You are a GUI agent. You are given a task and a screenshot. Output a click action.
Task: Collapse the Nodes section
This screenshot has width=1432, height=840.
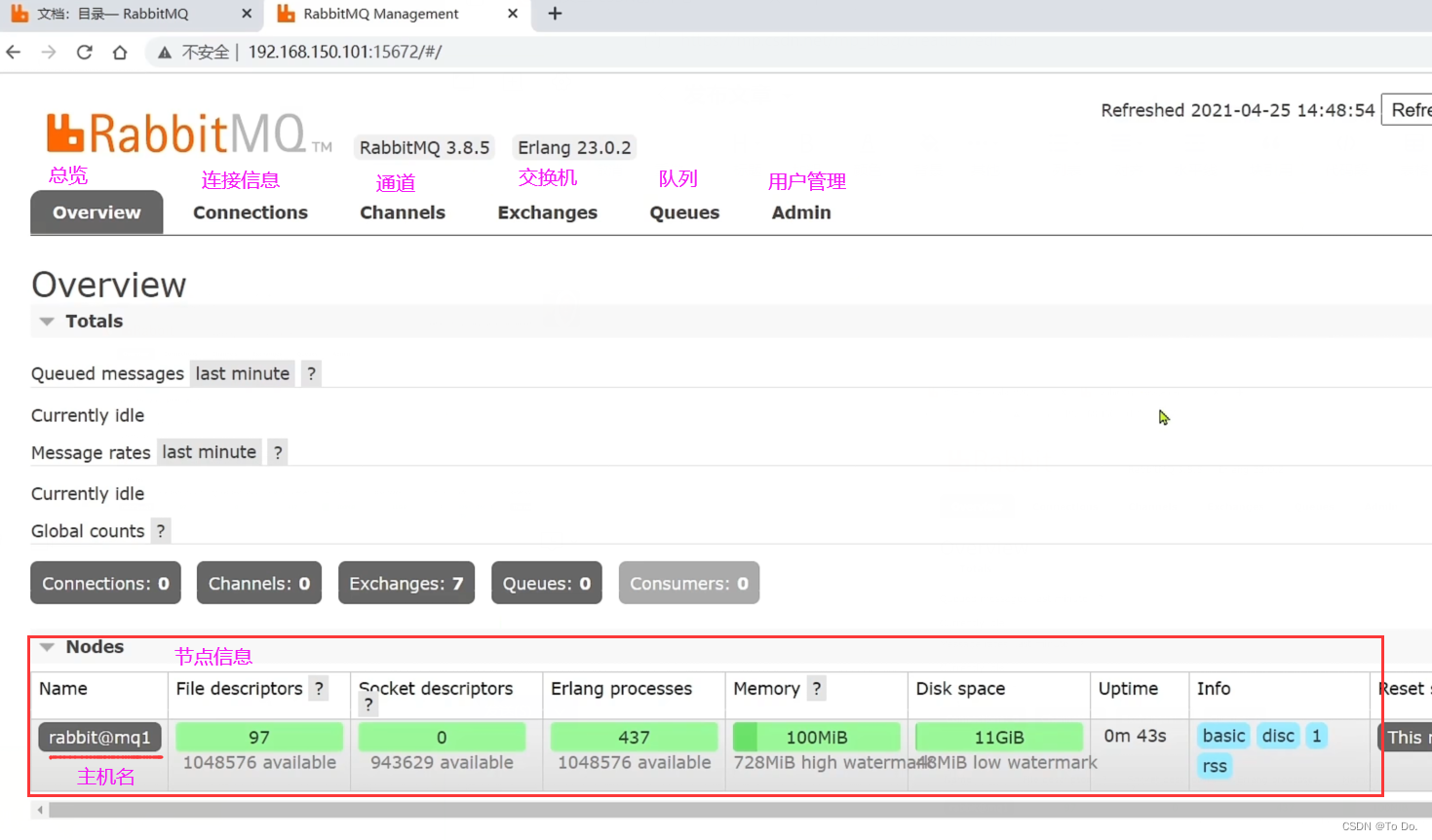pyautogui.click(x=47, y=646)
